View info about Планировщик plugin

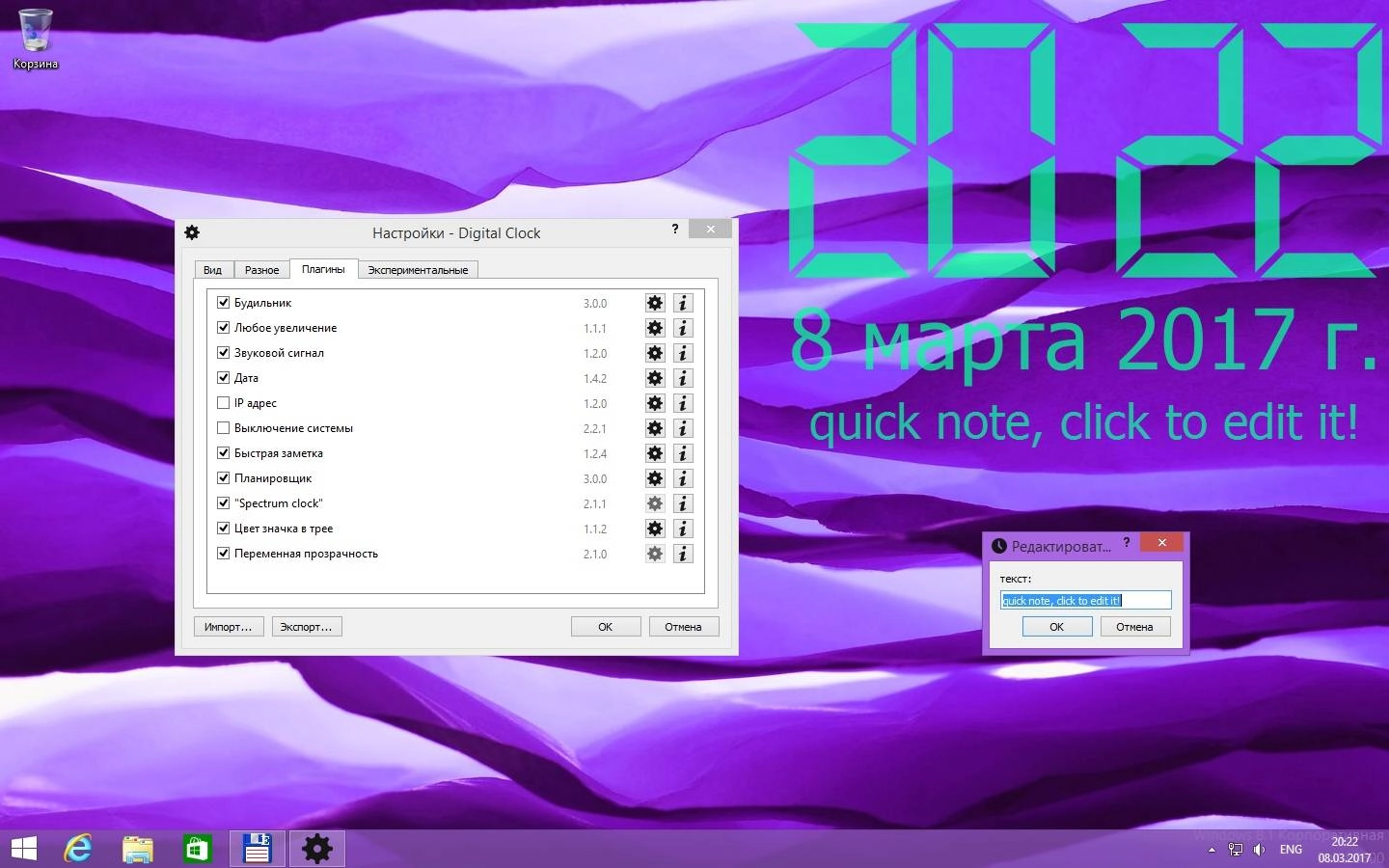pos(683,478)
